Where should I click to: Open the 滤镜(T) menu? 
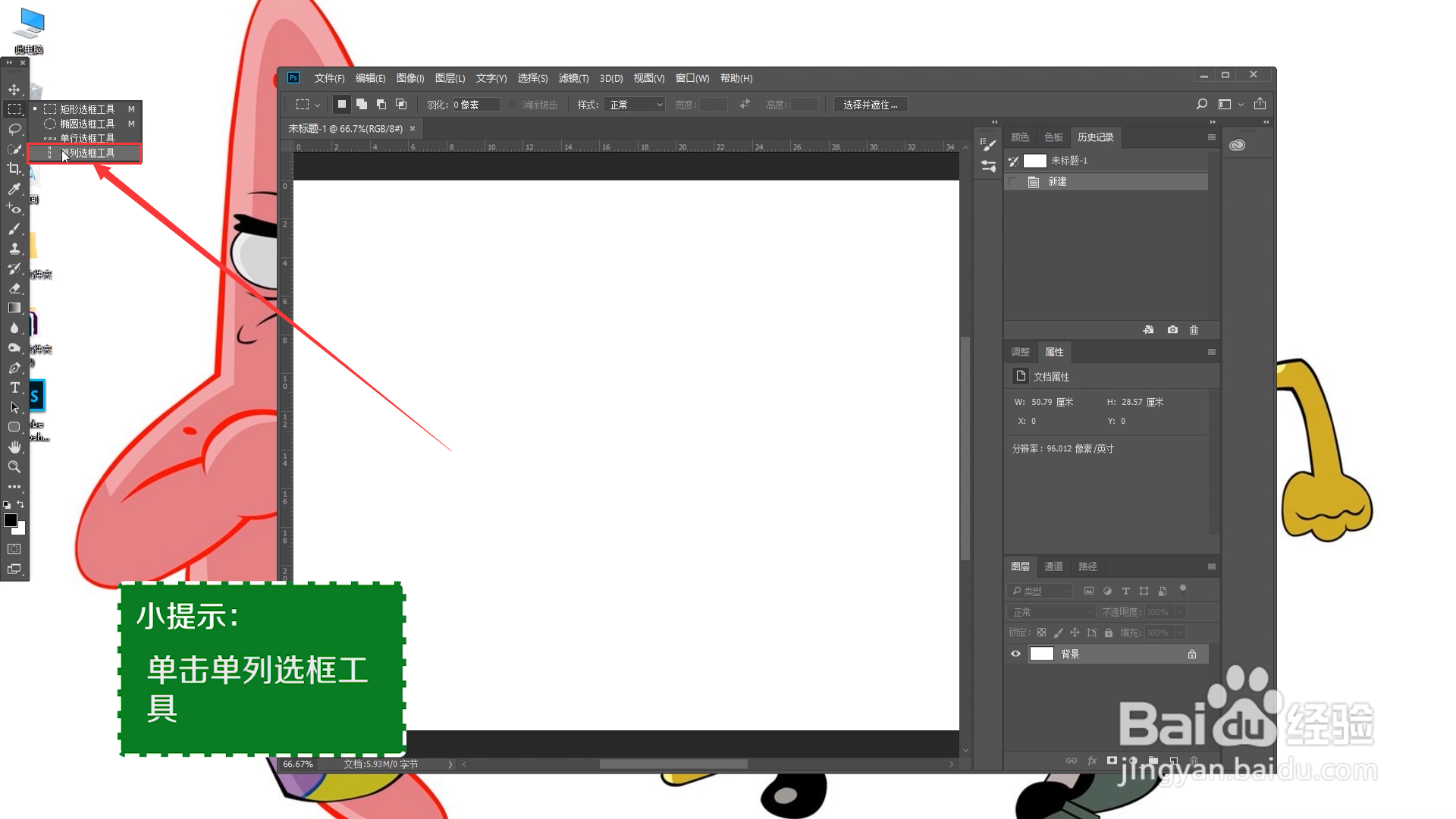[x=573, y=78]
